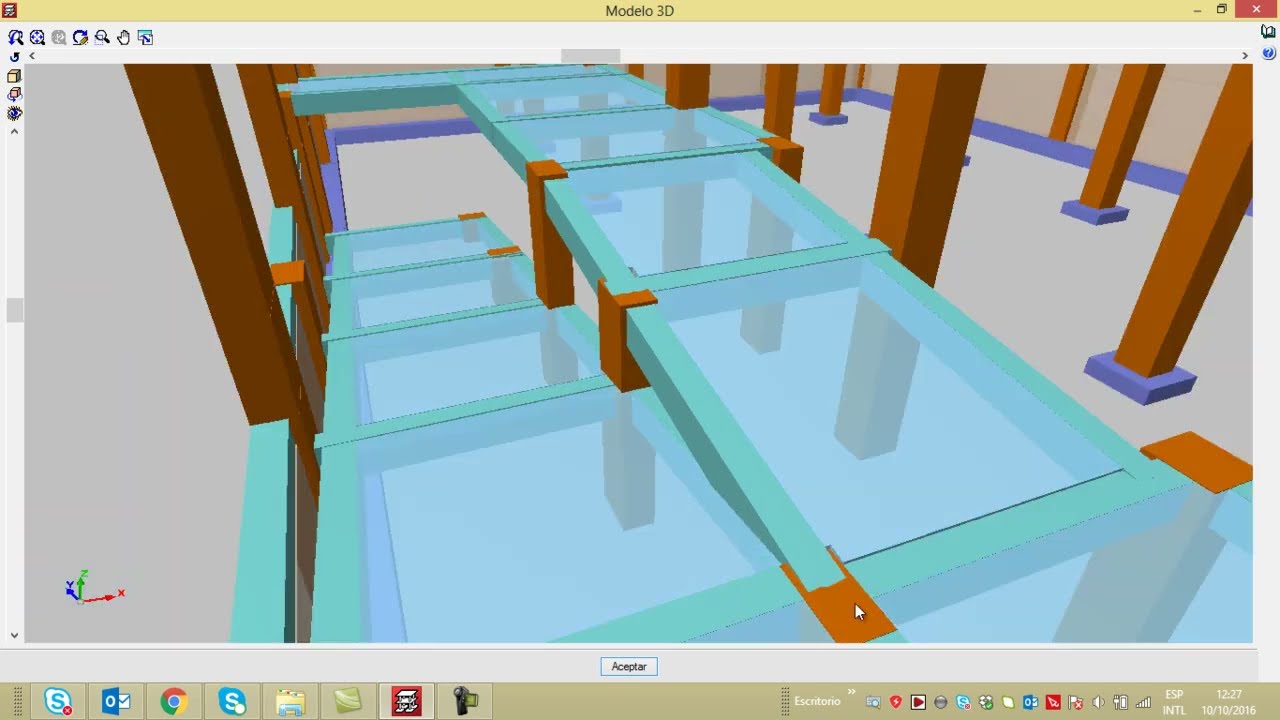Click the blue question mark help icon

1268,53
